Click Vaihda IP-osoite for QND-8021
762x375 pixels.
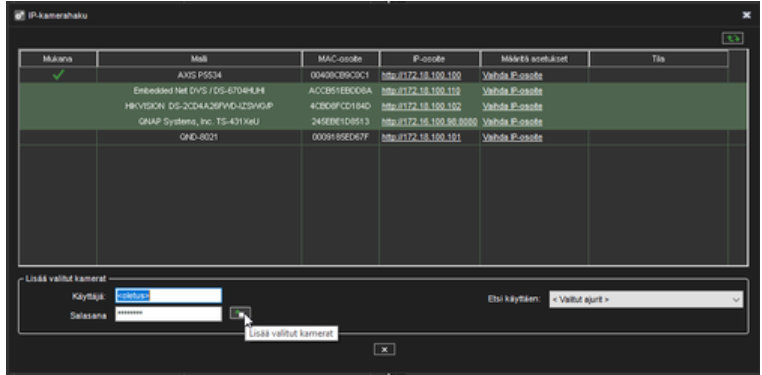tap(512, 137)
